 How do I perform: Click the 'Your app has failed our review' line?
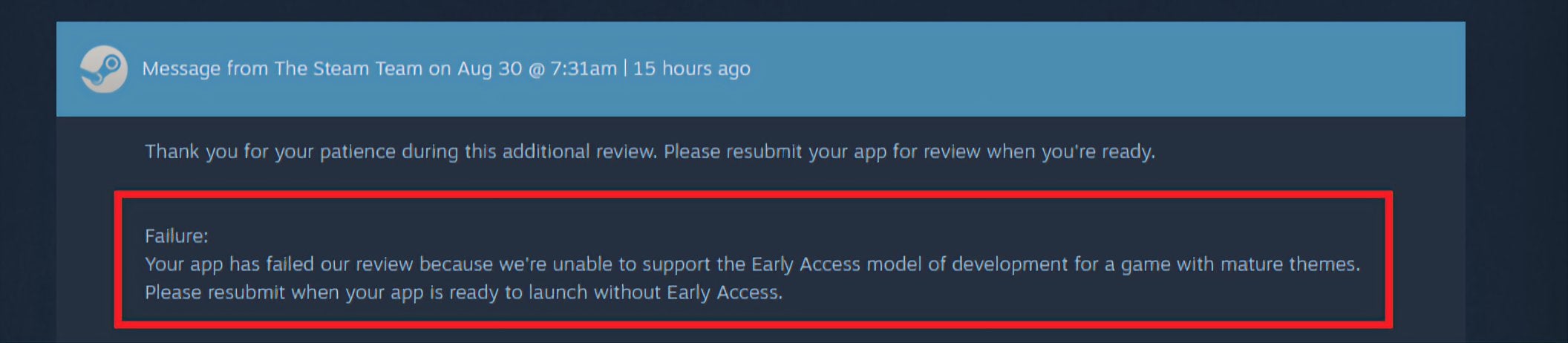(x=752, y=264)
